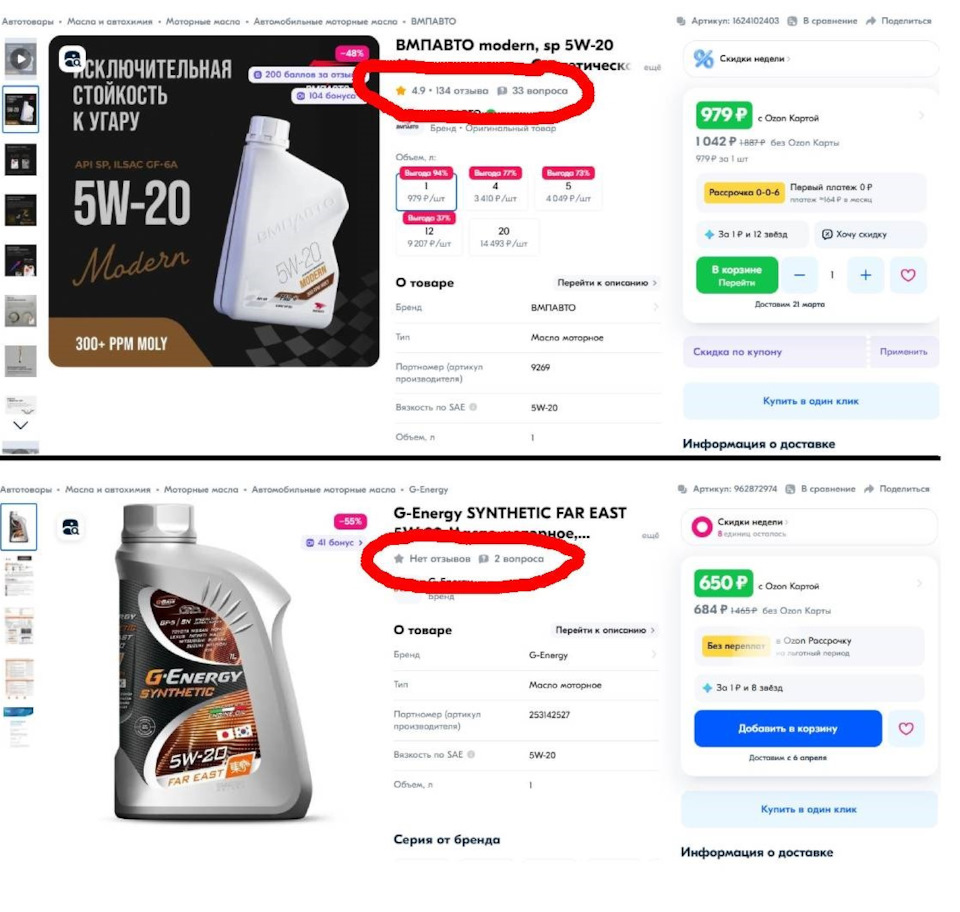Select the 4 liter volume option
The width and height of the screenshot is (960, 912).
495,191
